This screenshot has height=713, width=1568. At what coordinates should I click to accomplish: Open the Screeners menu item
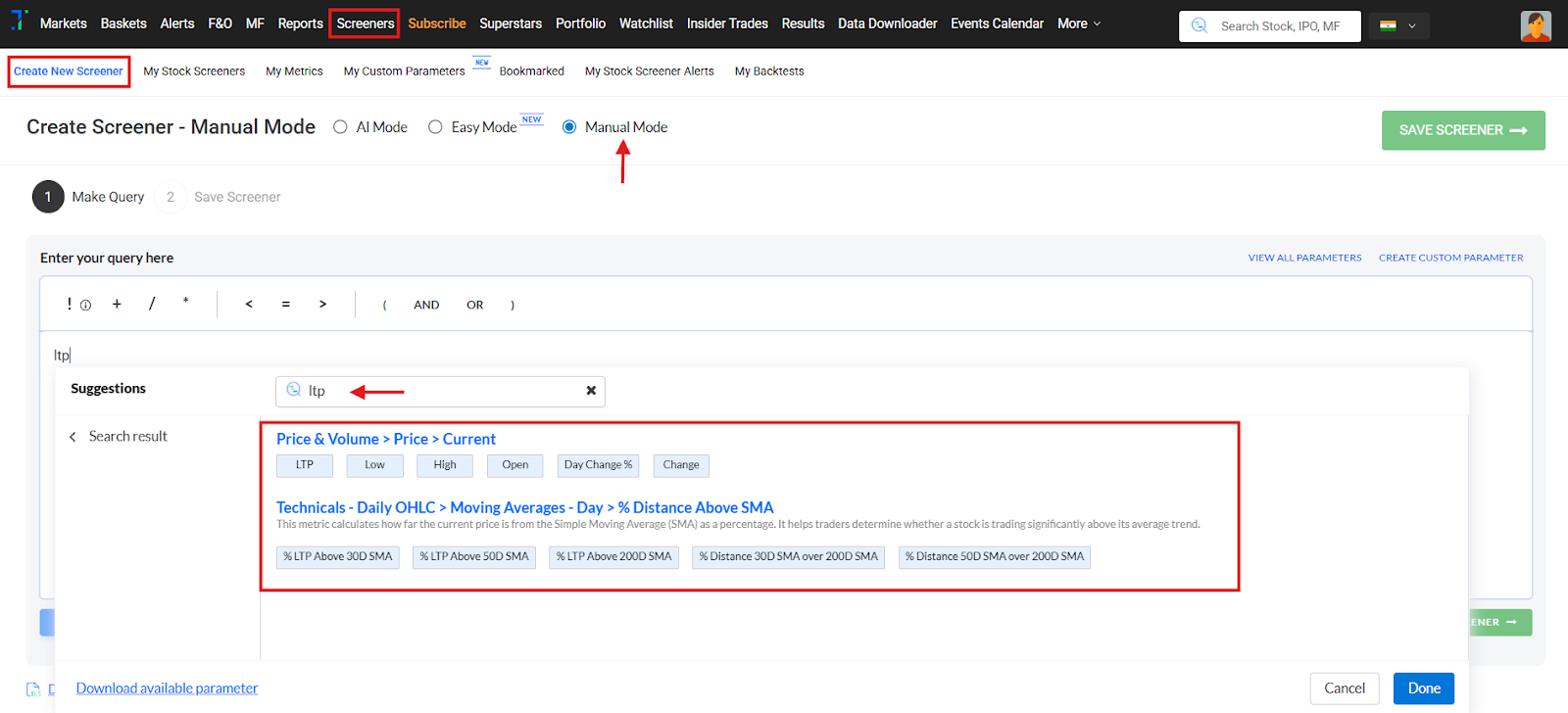pyautogui.click(x=365, y=24)
